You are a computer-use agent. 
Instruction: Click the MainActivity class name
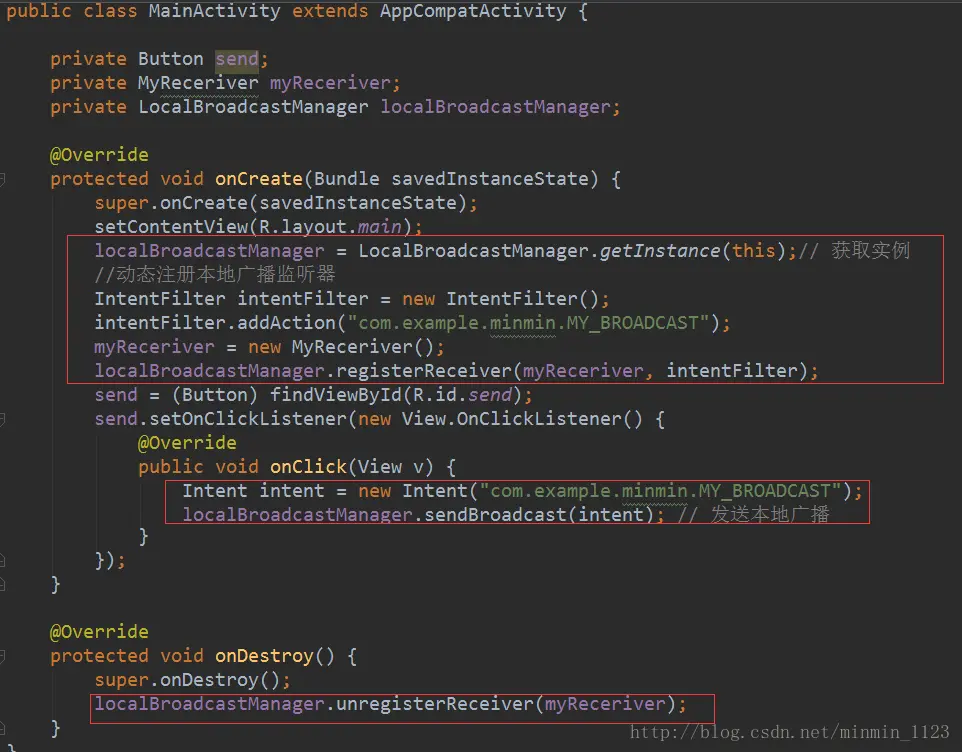click(214, 11)
